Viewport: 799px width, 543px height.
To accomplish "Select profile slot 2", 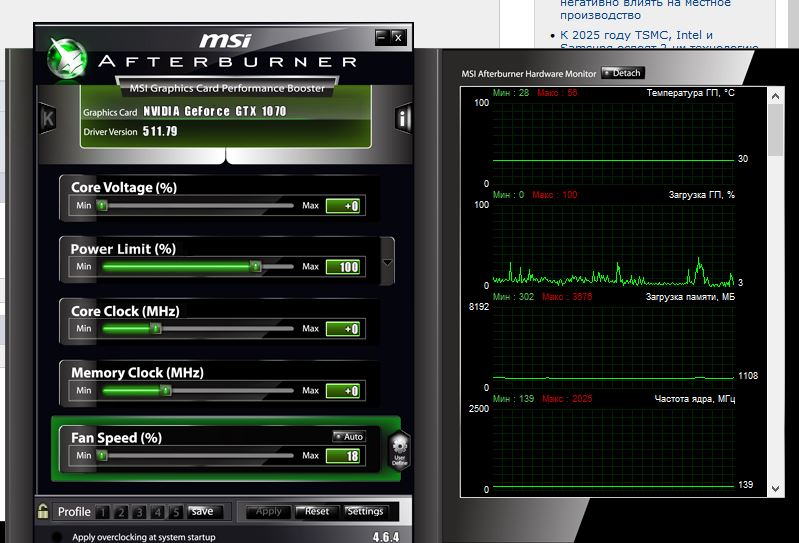I will pos(121,512).
